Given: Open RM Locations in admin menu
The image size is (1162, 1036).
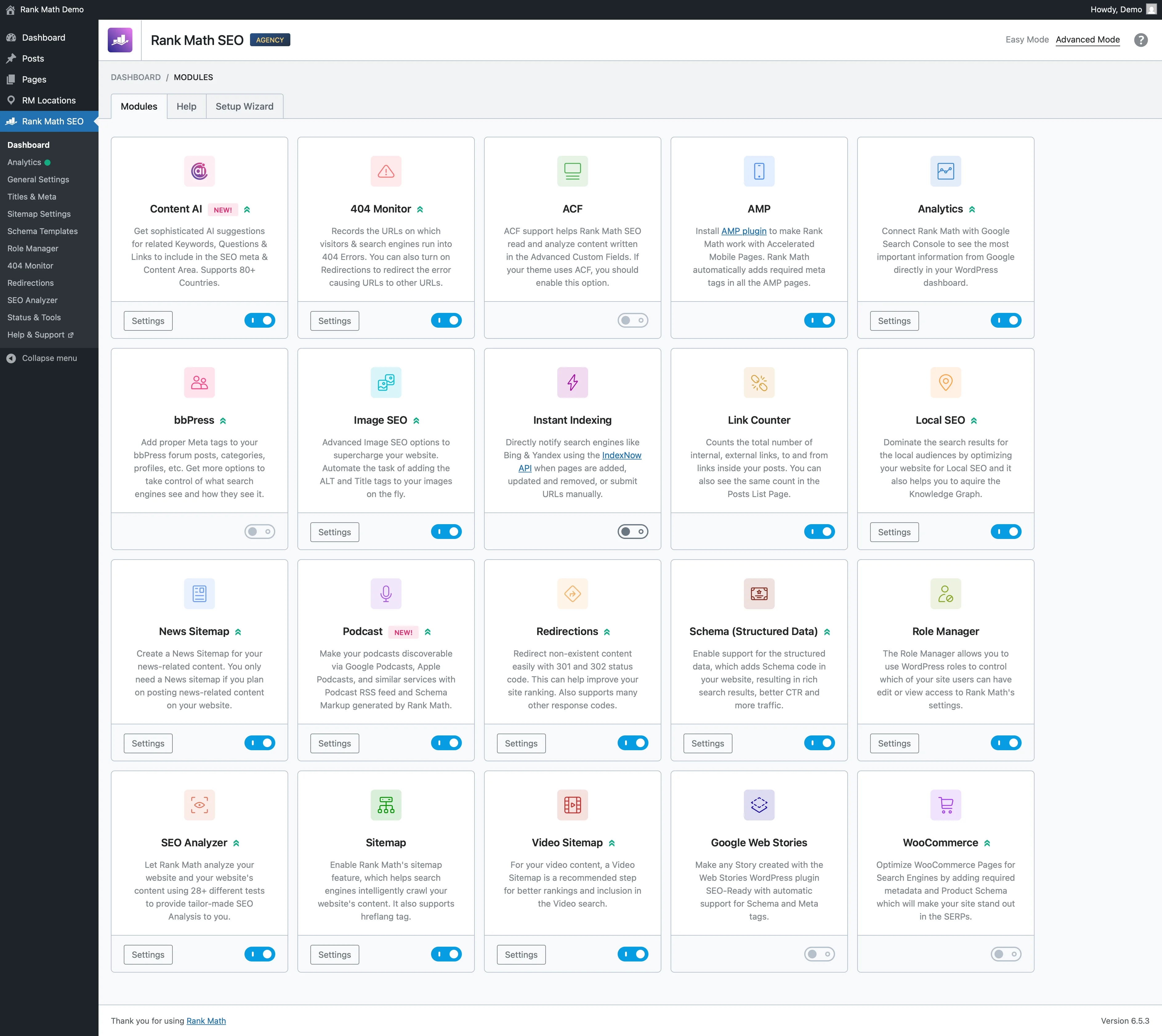Looking at the screenshot, I should [49, 100].
